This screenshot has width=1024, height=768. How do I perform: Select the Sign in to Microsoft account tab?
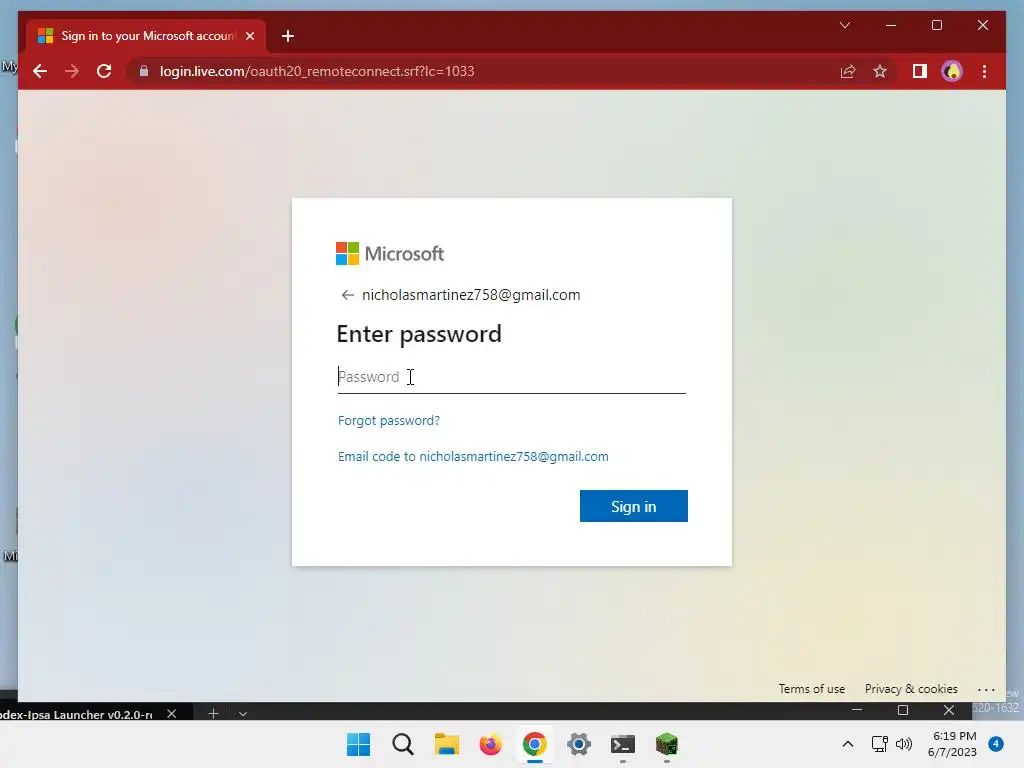click(146, 36)
